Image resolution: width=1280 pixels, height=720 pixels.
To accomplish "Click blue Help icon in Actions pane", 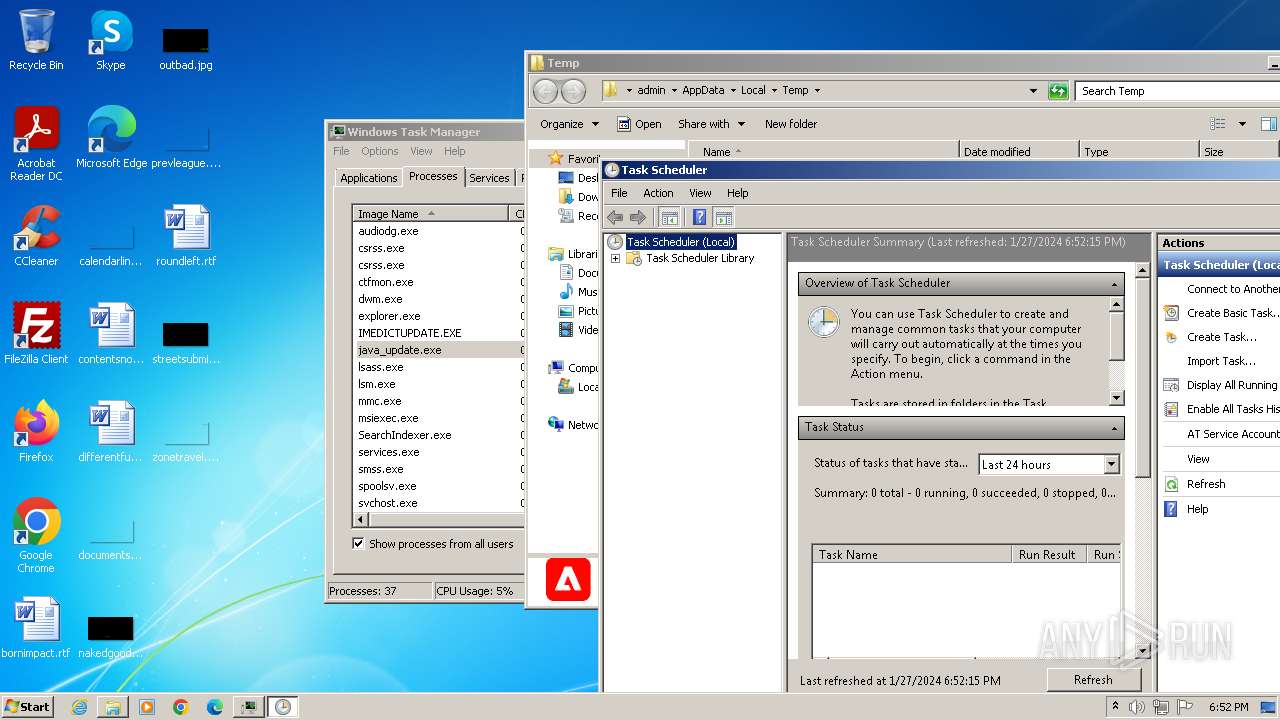I will [x=1171, y=509].
